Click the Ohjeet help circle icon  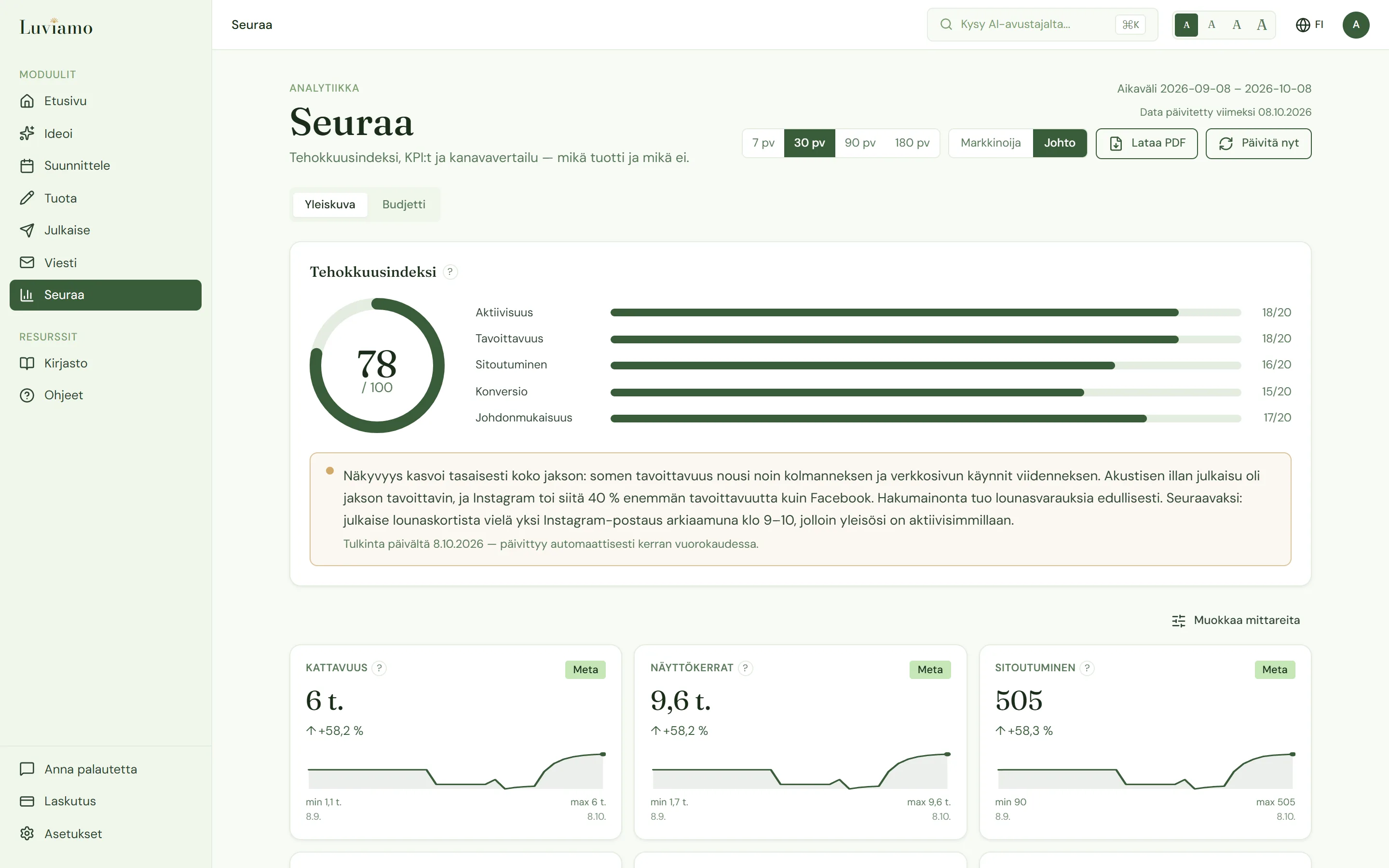click(27, 395)
